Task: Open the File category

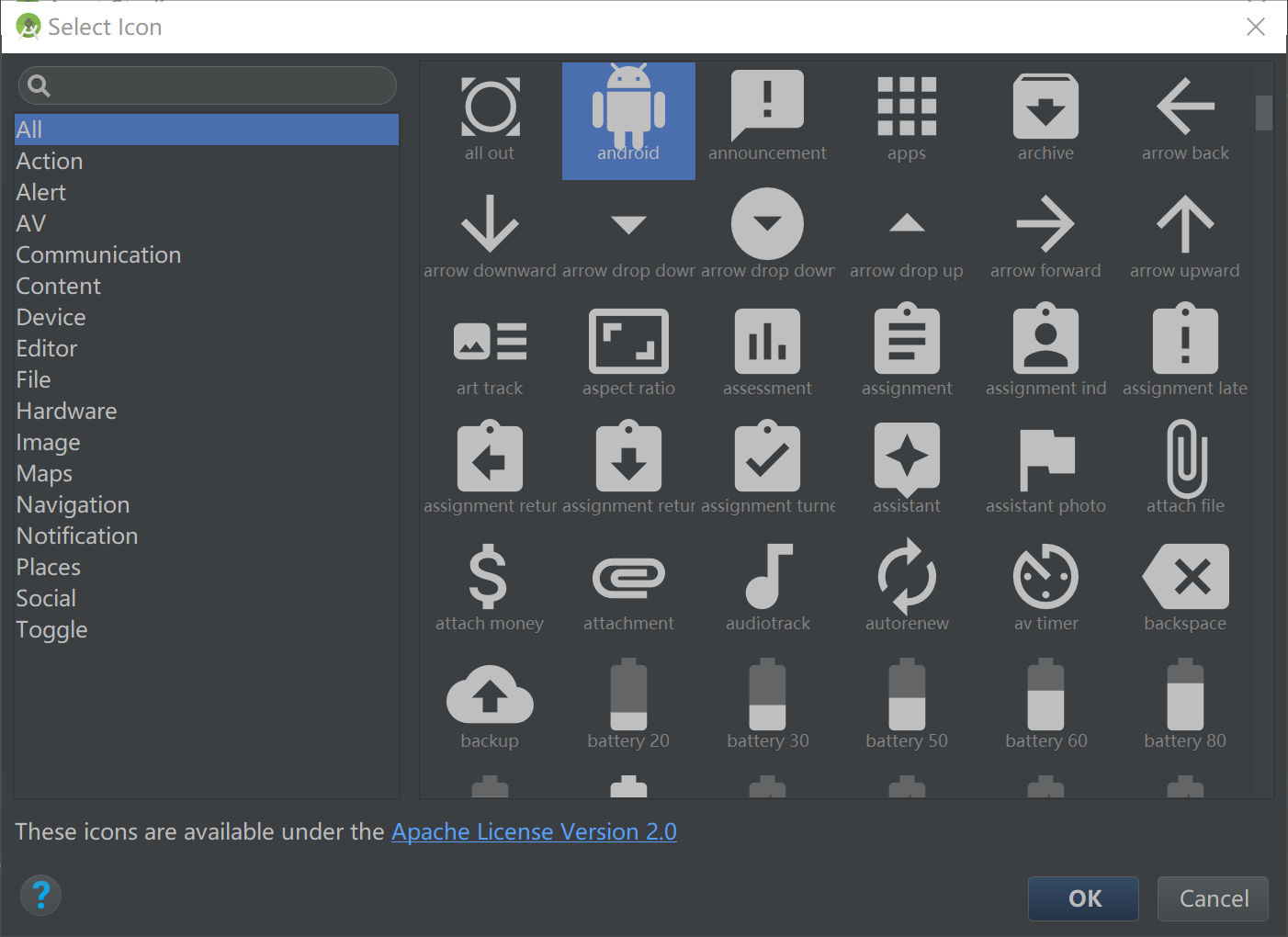Action: (x=207, y=379)
